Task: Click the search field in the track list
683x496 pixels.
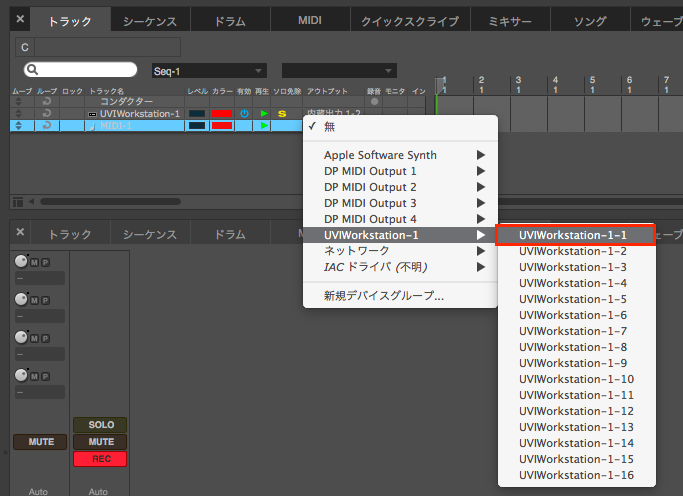Action: 81,70
